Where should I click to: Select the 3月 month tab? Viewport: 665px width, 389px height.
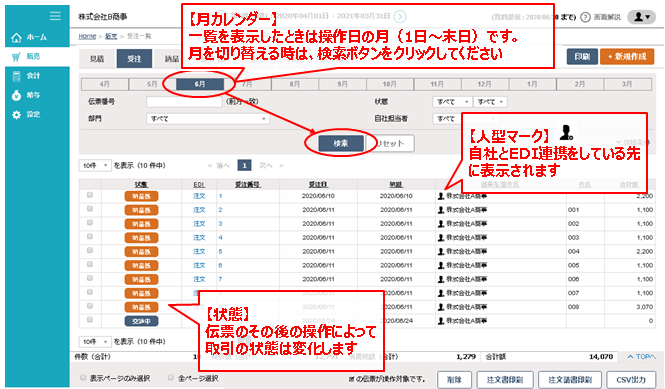627,84
